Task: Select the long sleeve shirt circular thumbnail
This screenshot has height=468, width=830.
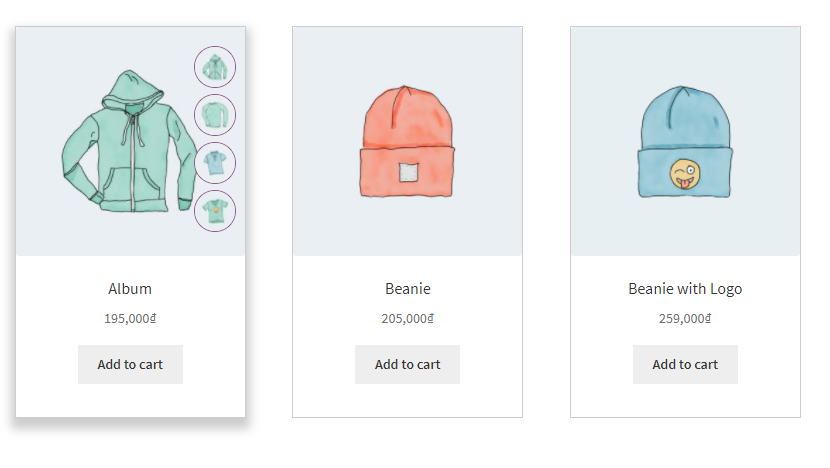Action: [215, 115]
